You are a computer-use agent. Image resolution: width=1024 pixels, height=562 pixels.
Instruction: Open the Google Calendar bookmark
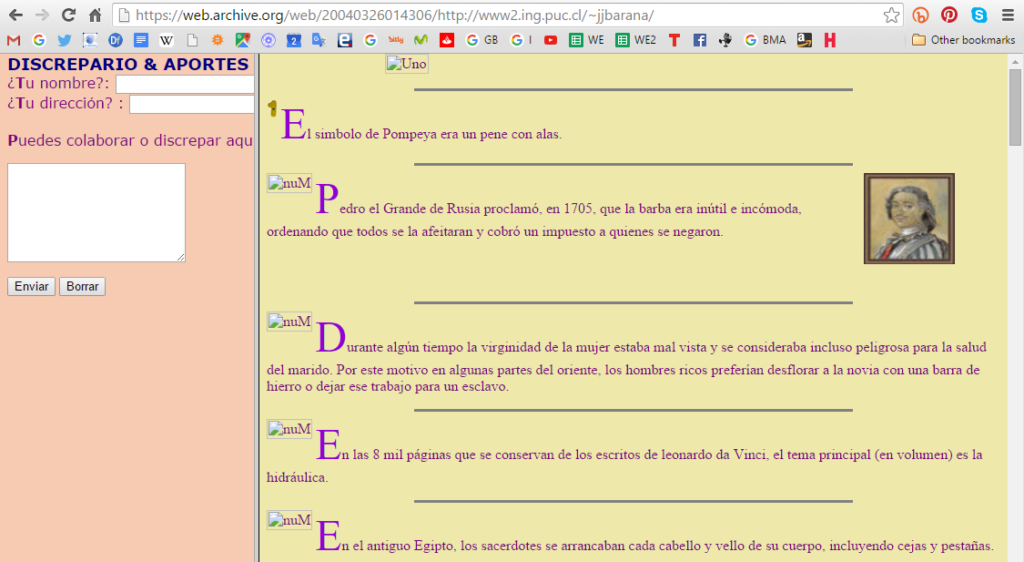click(x=294, y=40)
